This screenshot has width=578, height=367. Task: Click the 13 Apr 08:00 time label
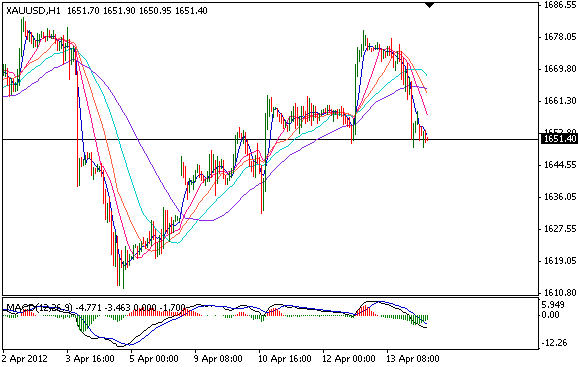coord(412,359)
